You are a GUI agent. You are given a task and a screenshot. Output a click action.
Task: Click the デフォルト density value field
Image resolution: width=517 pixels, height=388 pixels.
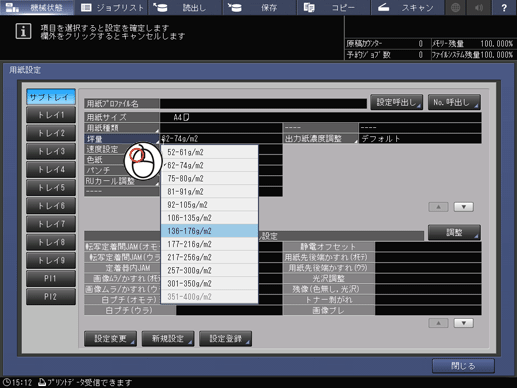pyautogui.click(x=420, y=139)
